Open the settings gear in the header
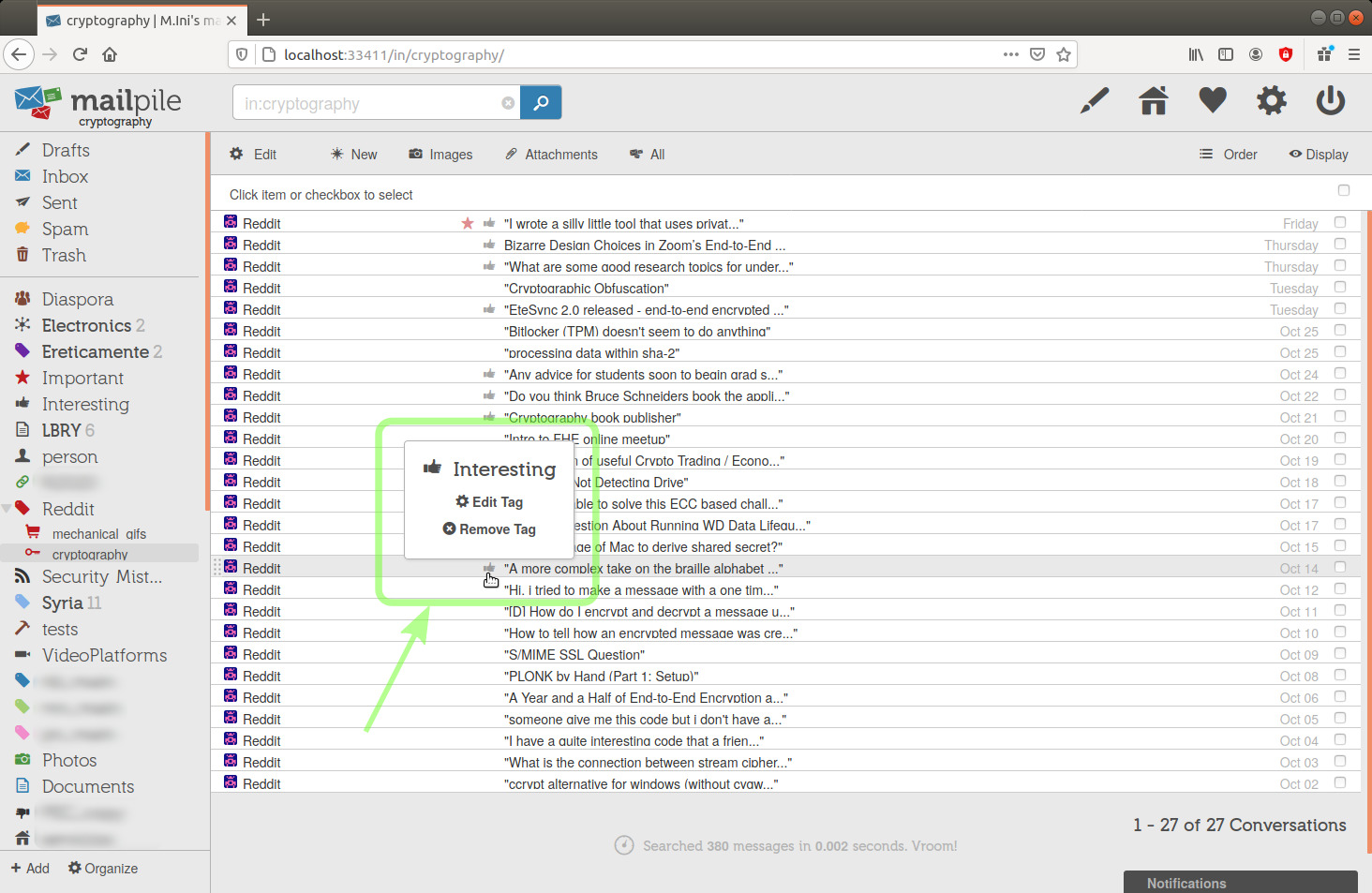The height and width of the screenshot is (893, 1372). click(x=1272, y=100)
